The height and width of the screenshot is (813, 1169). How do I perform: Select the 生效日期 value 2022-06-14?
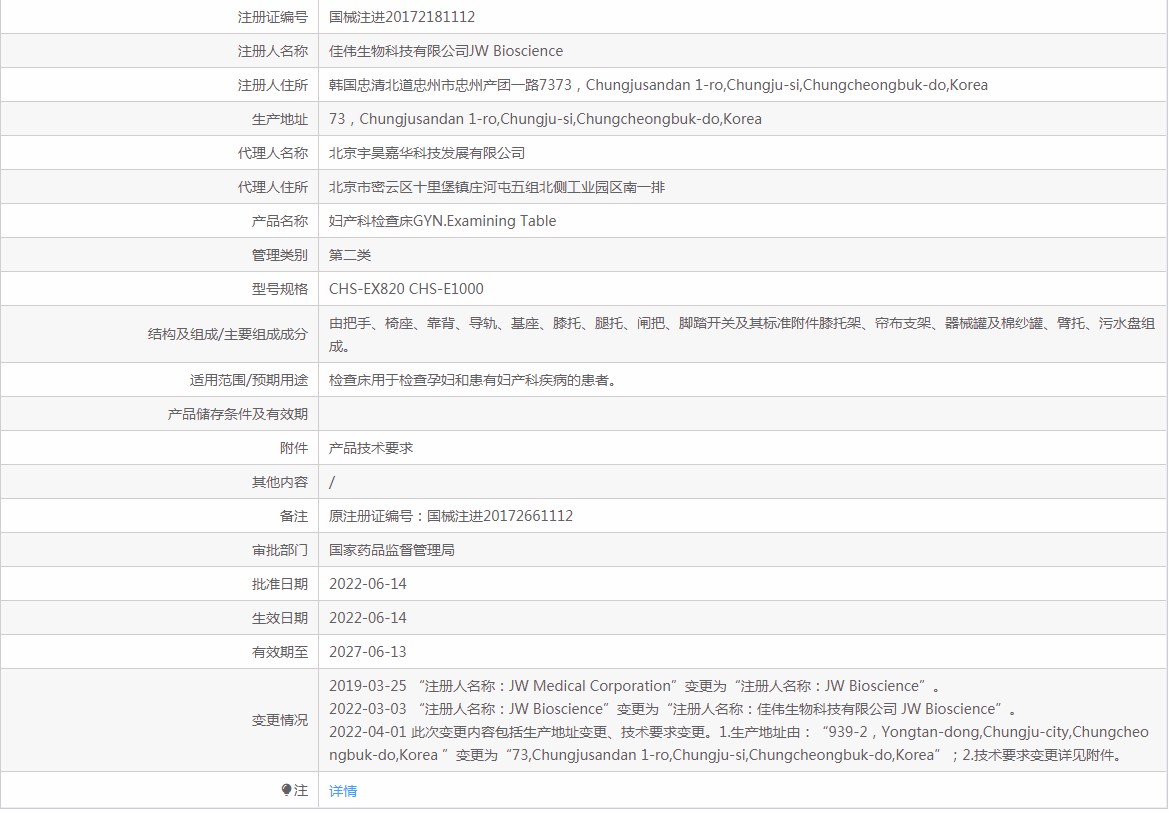pos(368,618)
